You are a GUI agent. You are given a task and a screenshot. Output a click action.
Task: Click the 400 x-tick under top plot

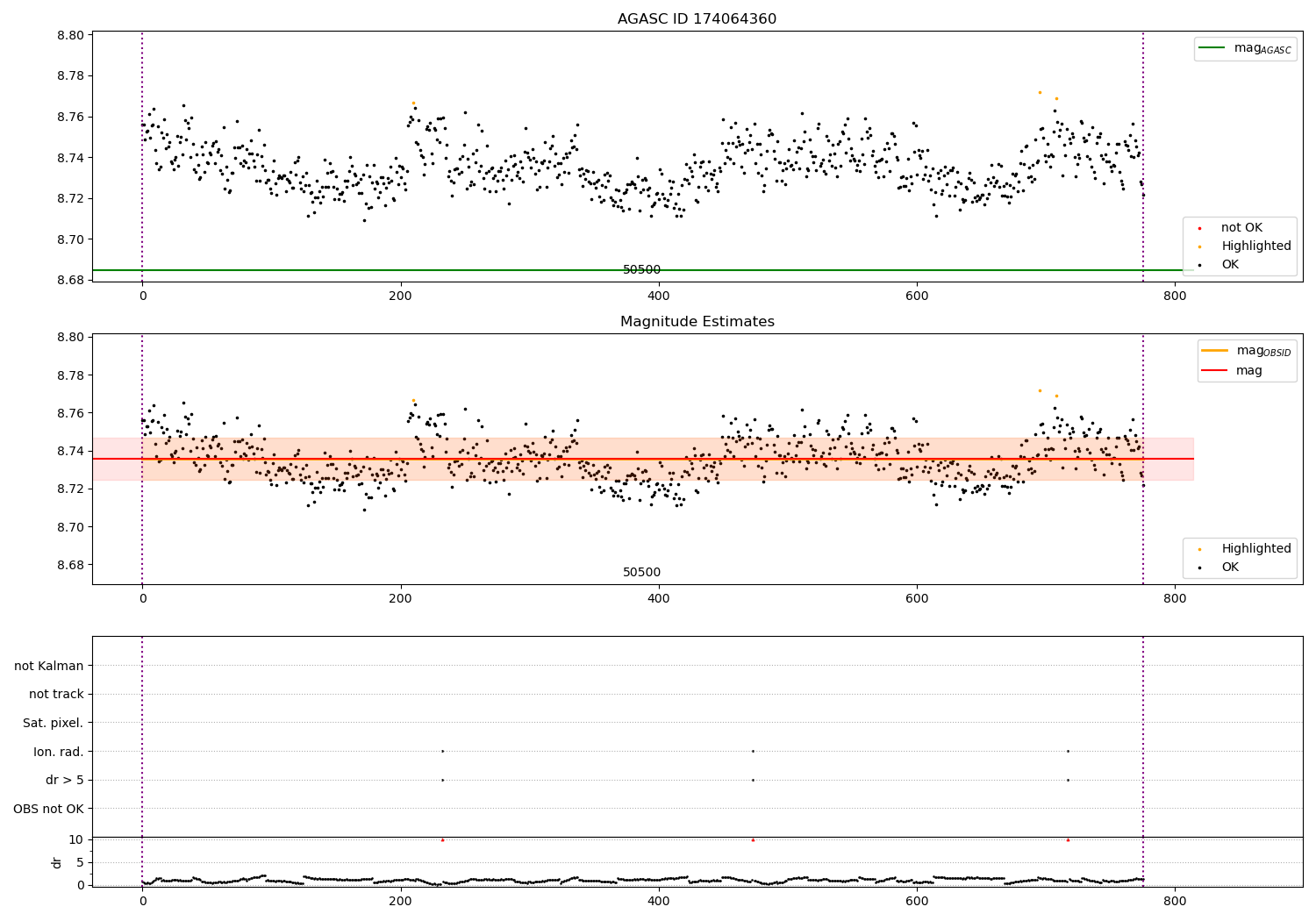658,296
